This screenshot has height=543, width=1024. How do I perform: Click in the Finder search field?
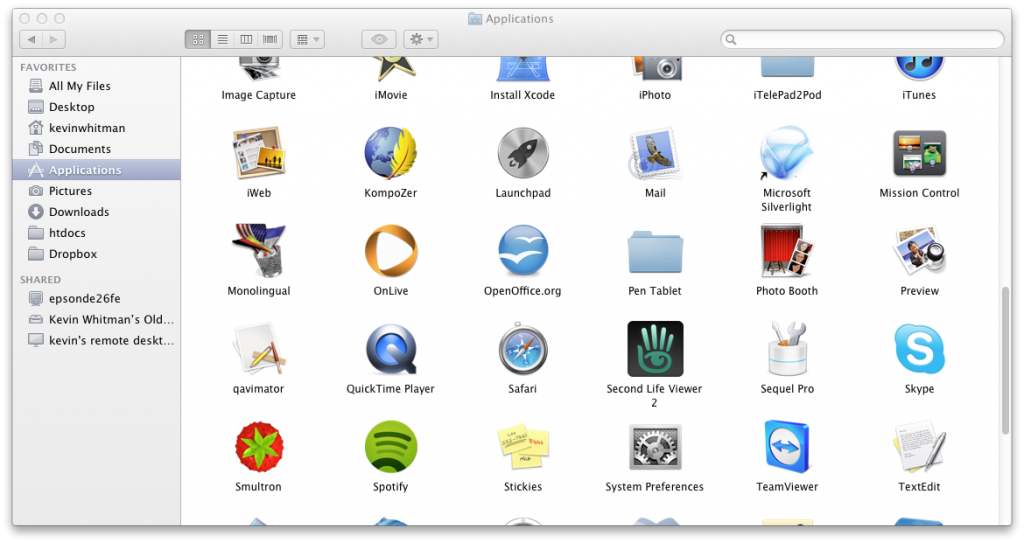click(x=862, y=39)
